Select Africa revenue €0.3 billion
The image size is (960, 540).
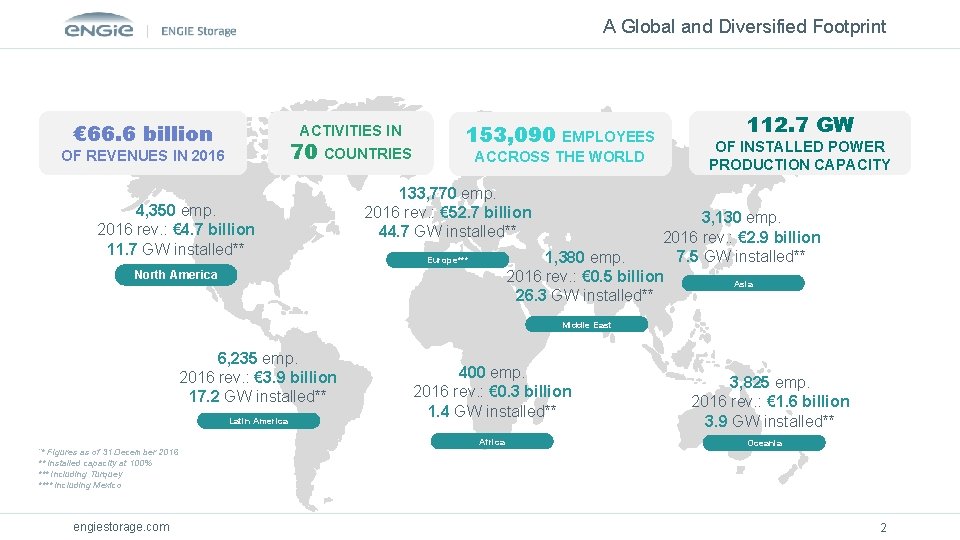pyautogui.click(x=530, y=391)
